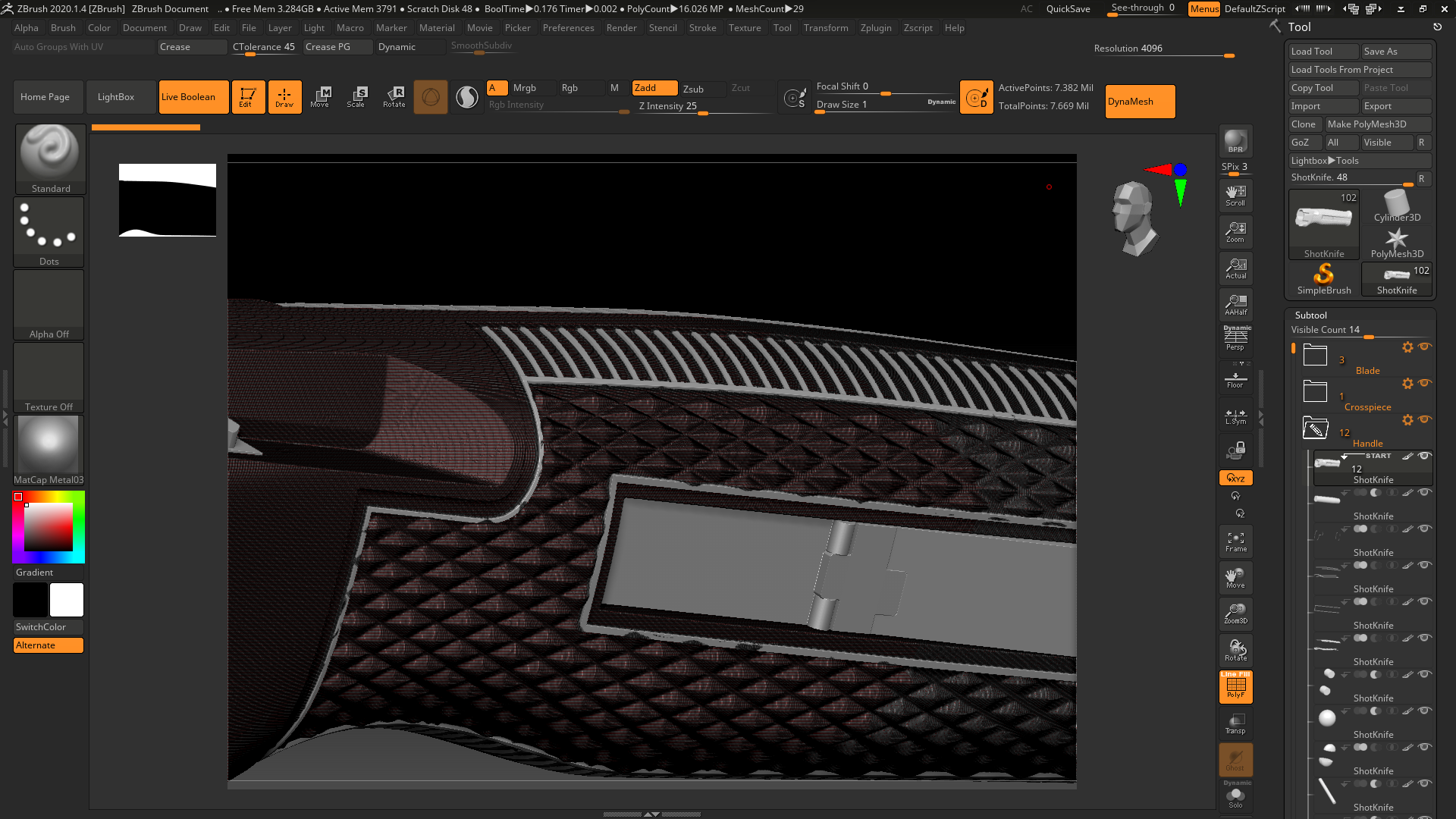Frame the mesh in the viewport
This screenshot has width=1456, height=819.
1235,540
